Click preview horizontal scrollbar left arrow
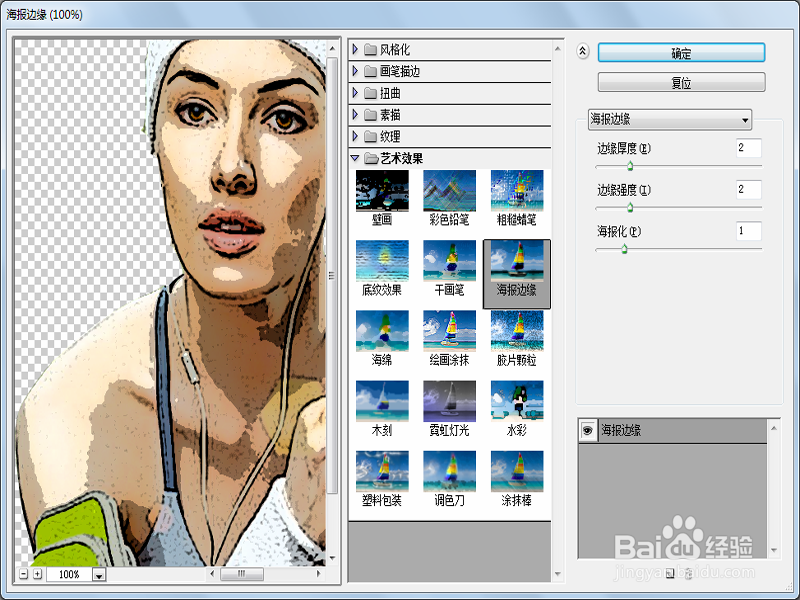Viewport: 800px width, 600px height. click(212, 573)
